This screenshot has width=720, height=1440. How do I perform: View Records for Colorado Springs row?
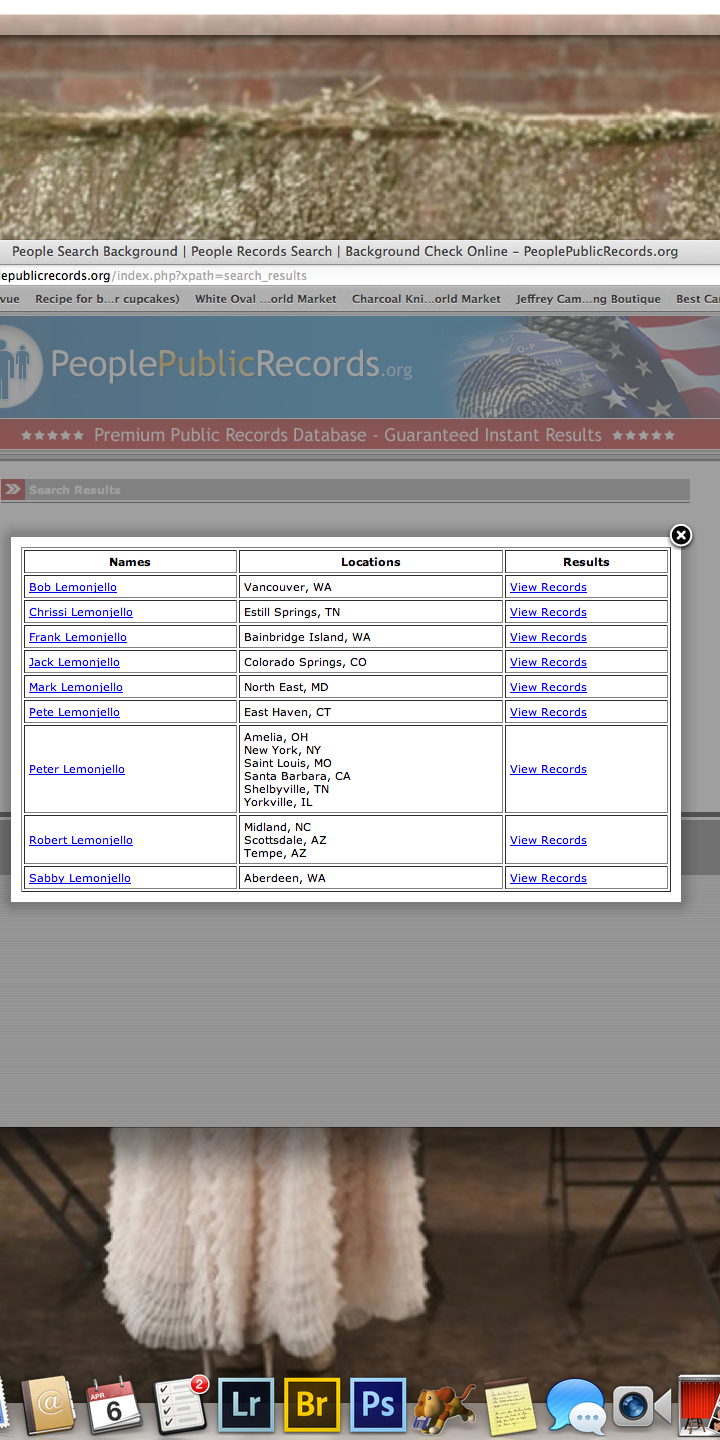pyautogui.click(x=548, y=662)
